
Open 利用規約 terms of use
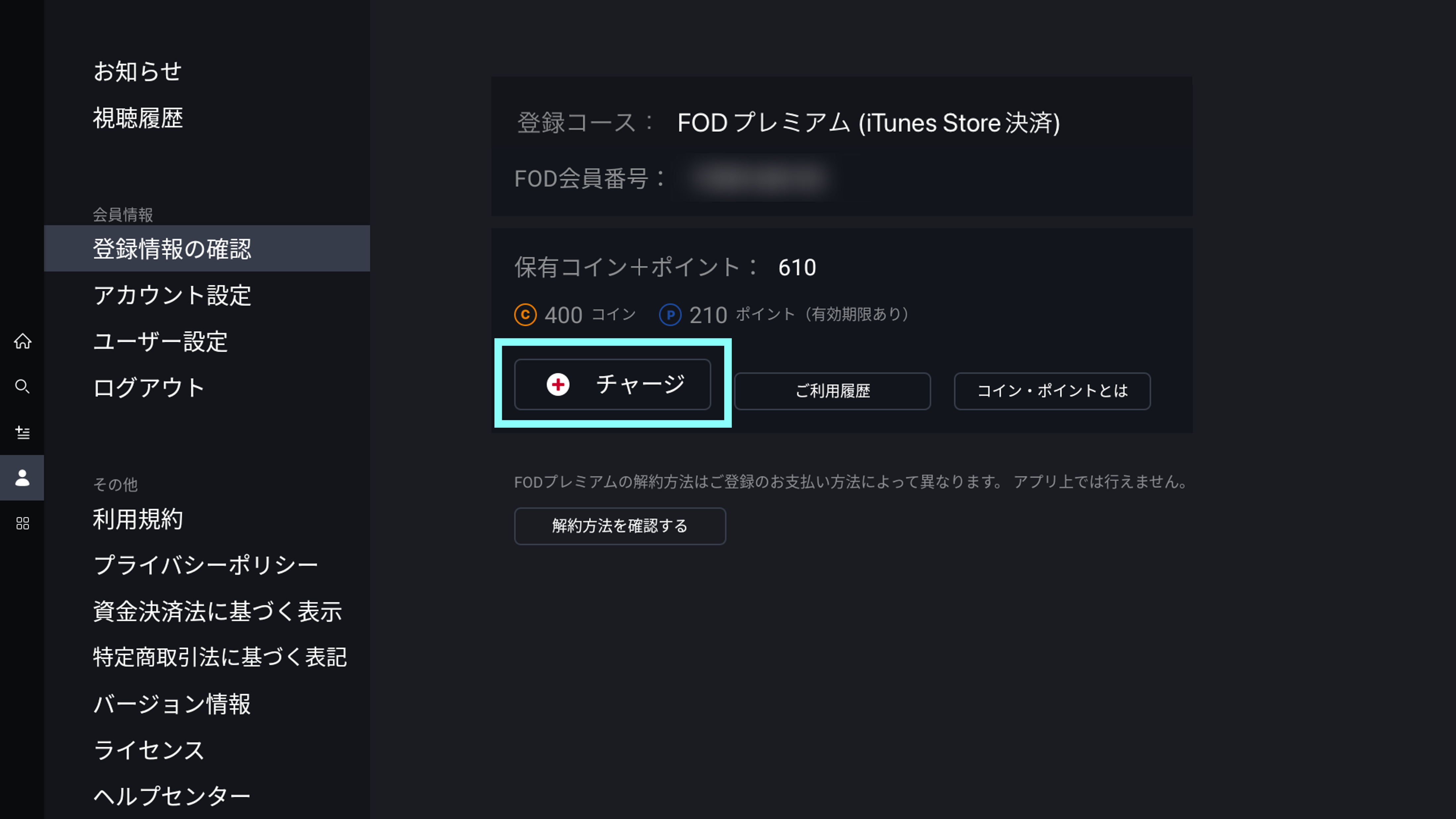coord(138,519)
